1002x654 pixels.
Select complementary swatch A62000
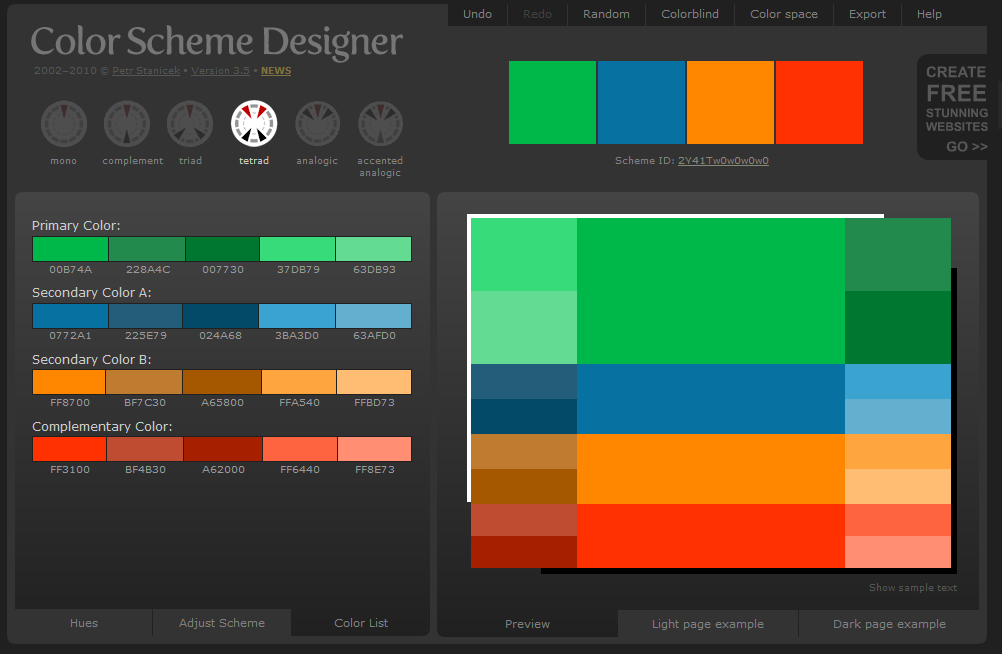coord(223,449)
